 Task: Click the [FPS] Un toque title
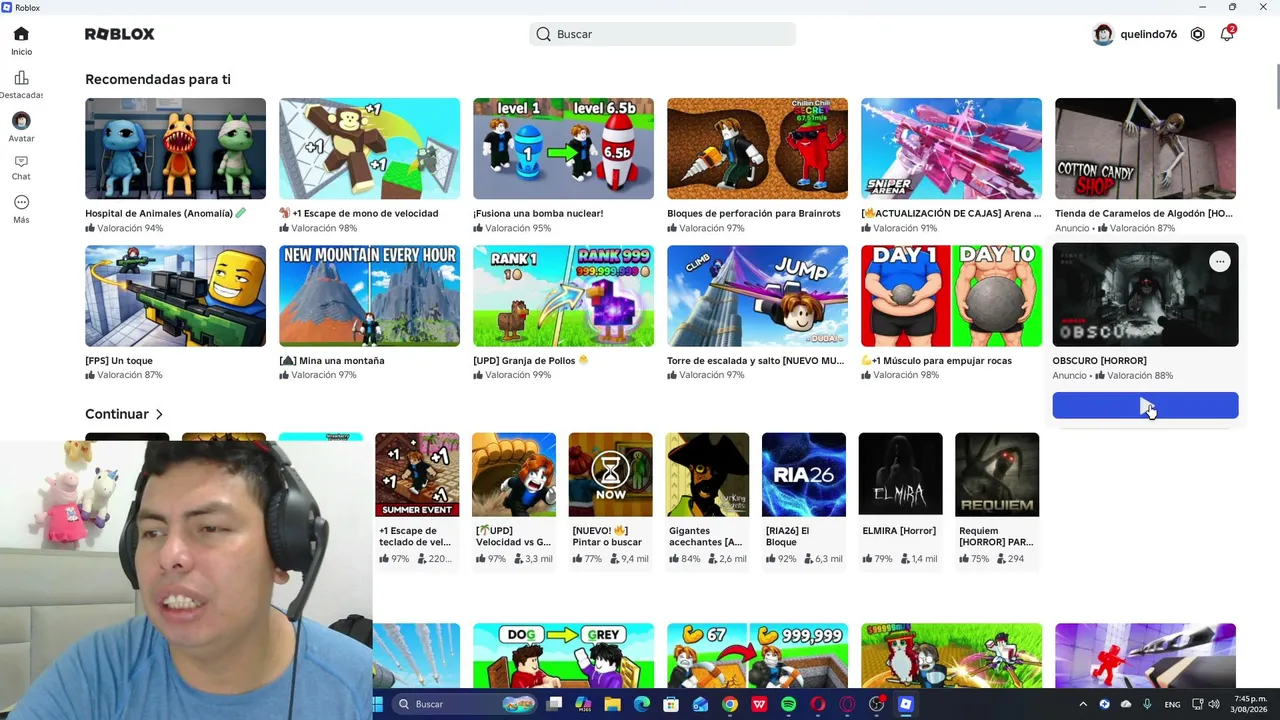tap(119, 360)
